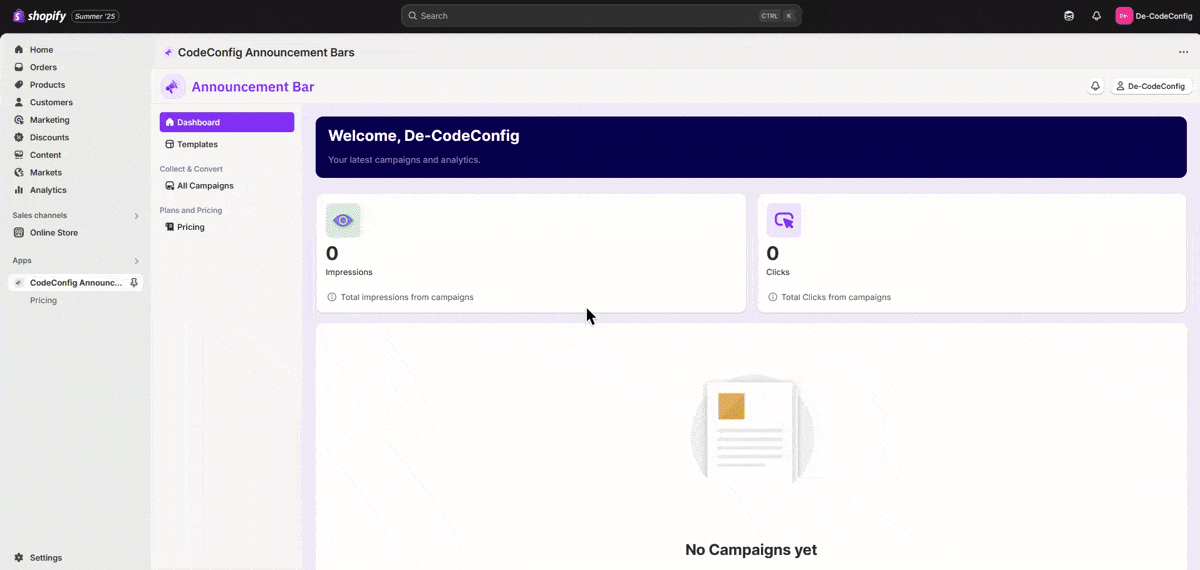The height and width of the screenshot is (570, 1200).
Task: Click the Announcement Bar megaphone logo
Action: click(x=173, y=87)
